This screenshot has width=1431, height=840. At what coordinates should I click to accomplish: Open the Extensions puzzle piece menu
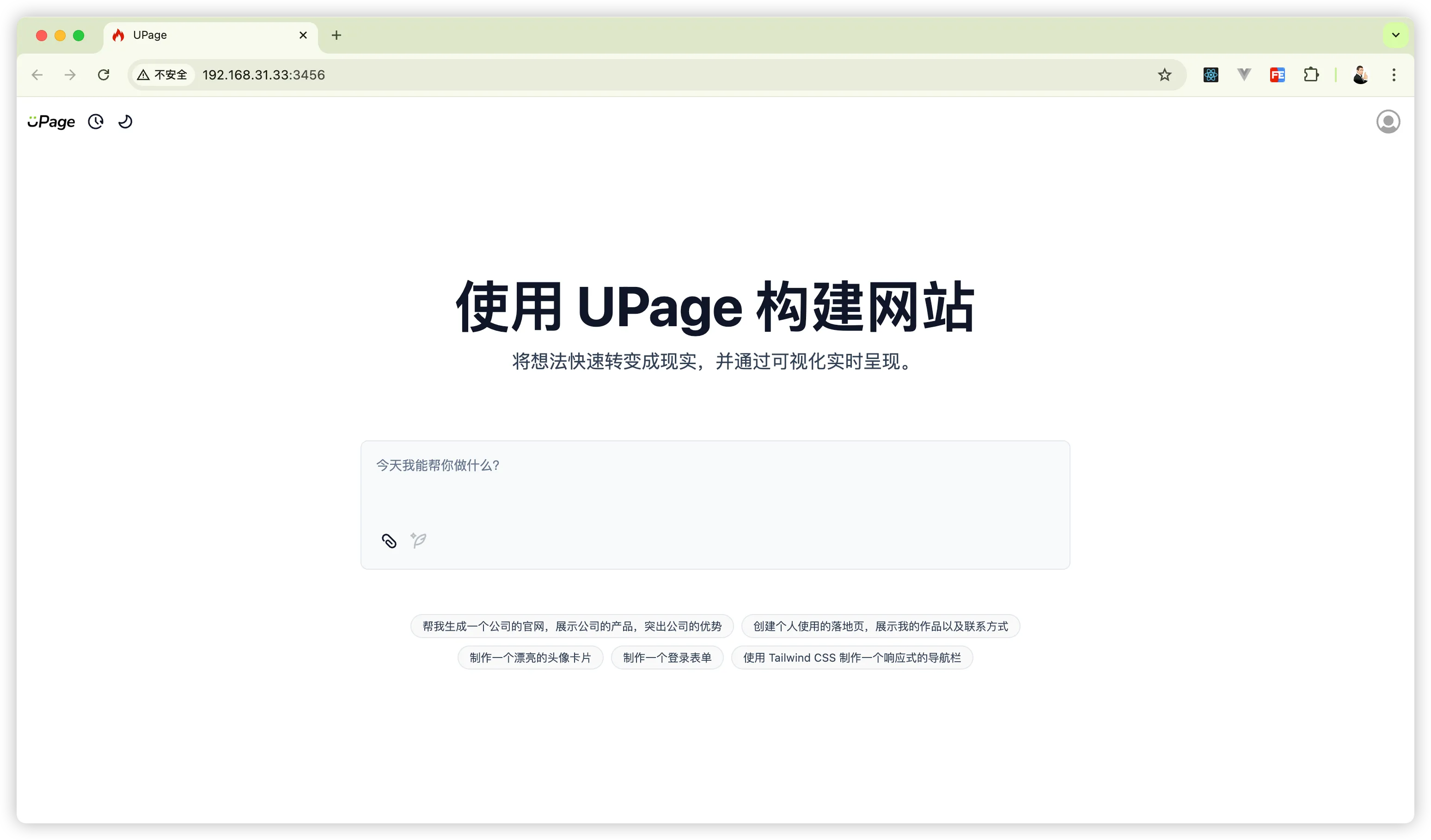(x=1311, y=75)
